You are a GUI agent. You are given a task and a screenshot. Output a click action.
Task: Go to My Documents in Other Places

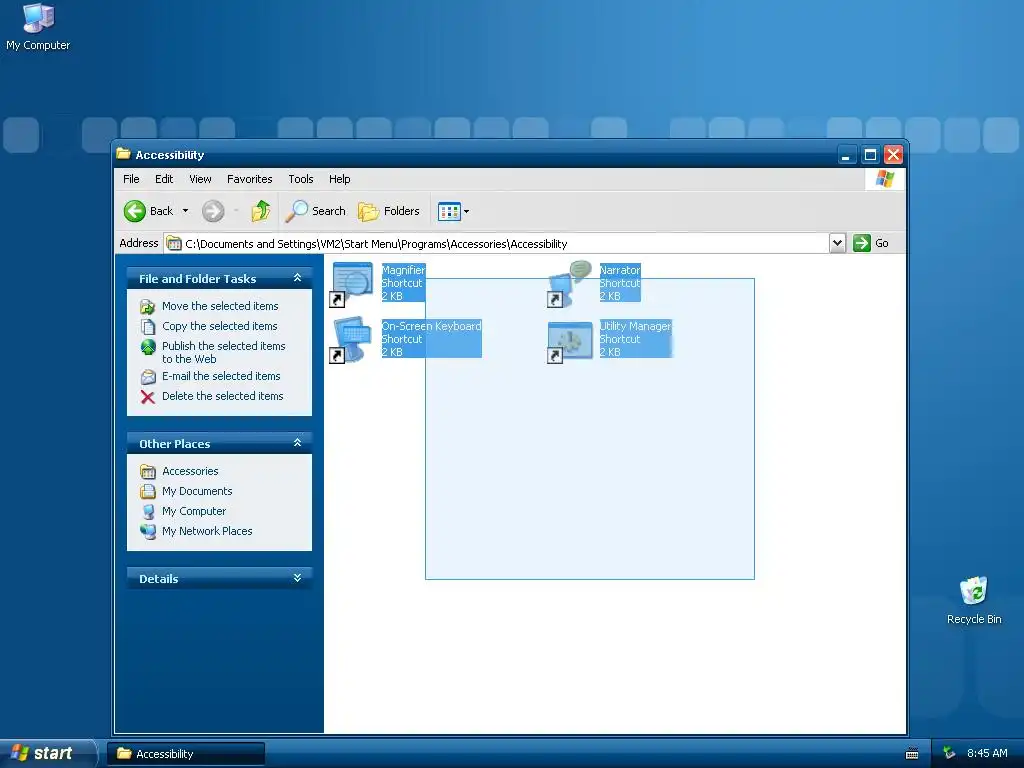[x=197, y=491]
